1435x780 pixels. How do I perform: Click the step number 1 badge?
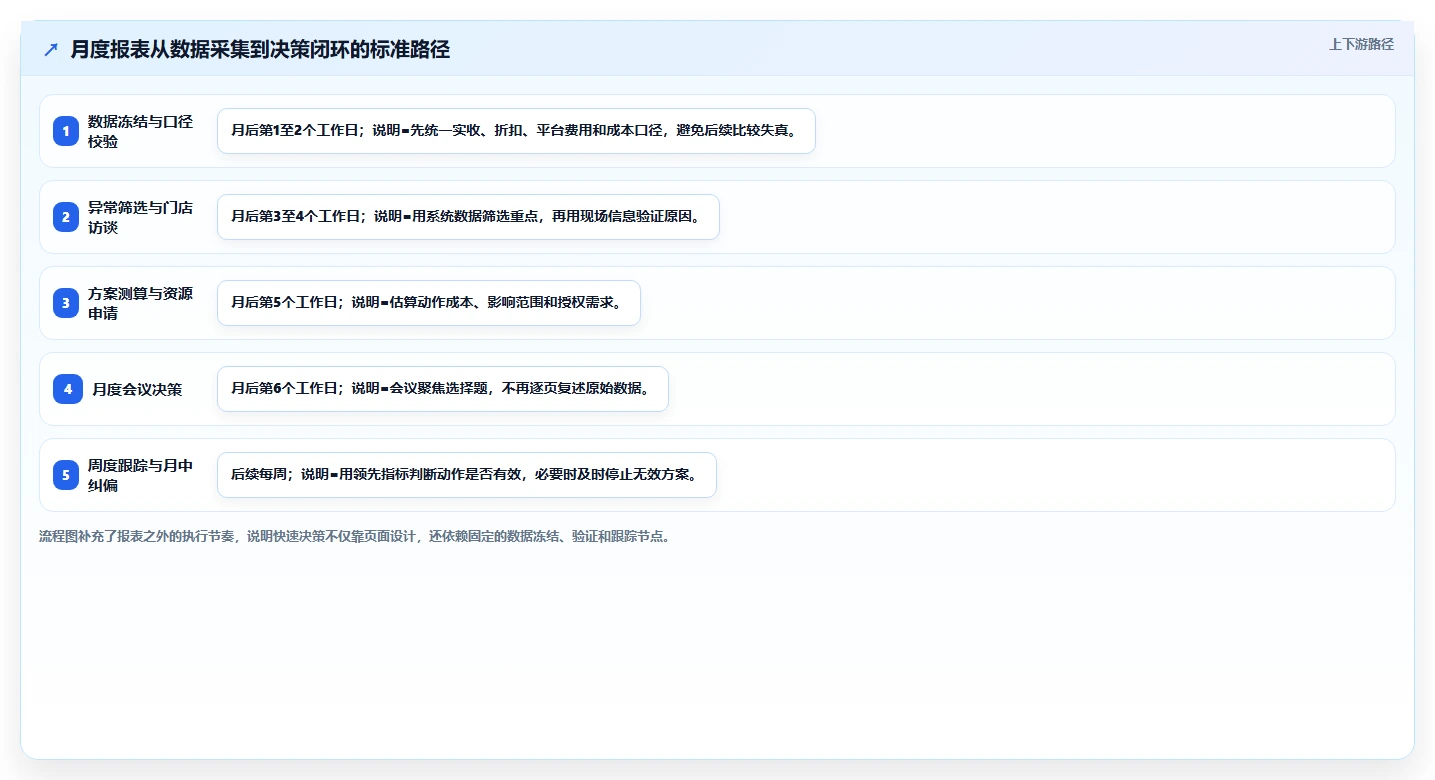click(x=66, y=131)
